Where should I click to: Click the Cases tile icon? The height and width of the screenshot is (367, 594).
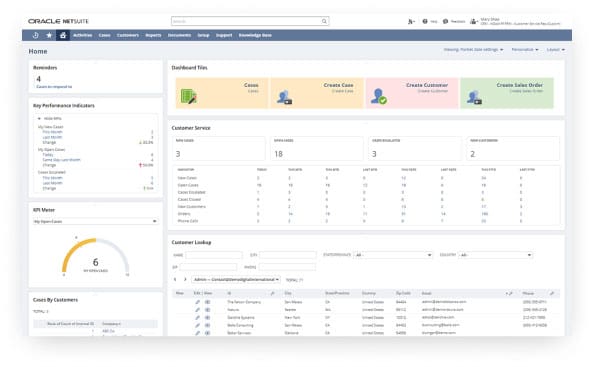(188, 96)
